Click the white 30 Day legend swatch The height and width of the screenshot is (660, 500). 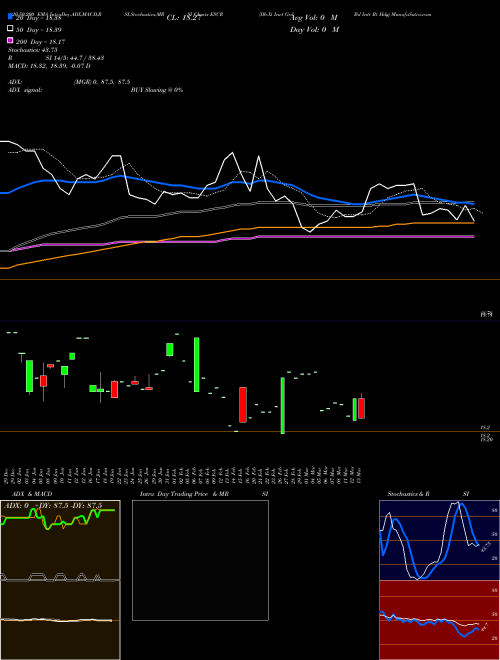pyautogui.click(x=11, y=29)
